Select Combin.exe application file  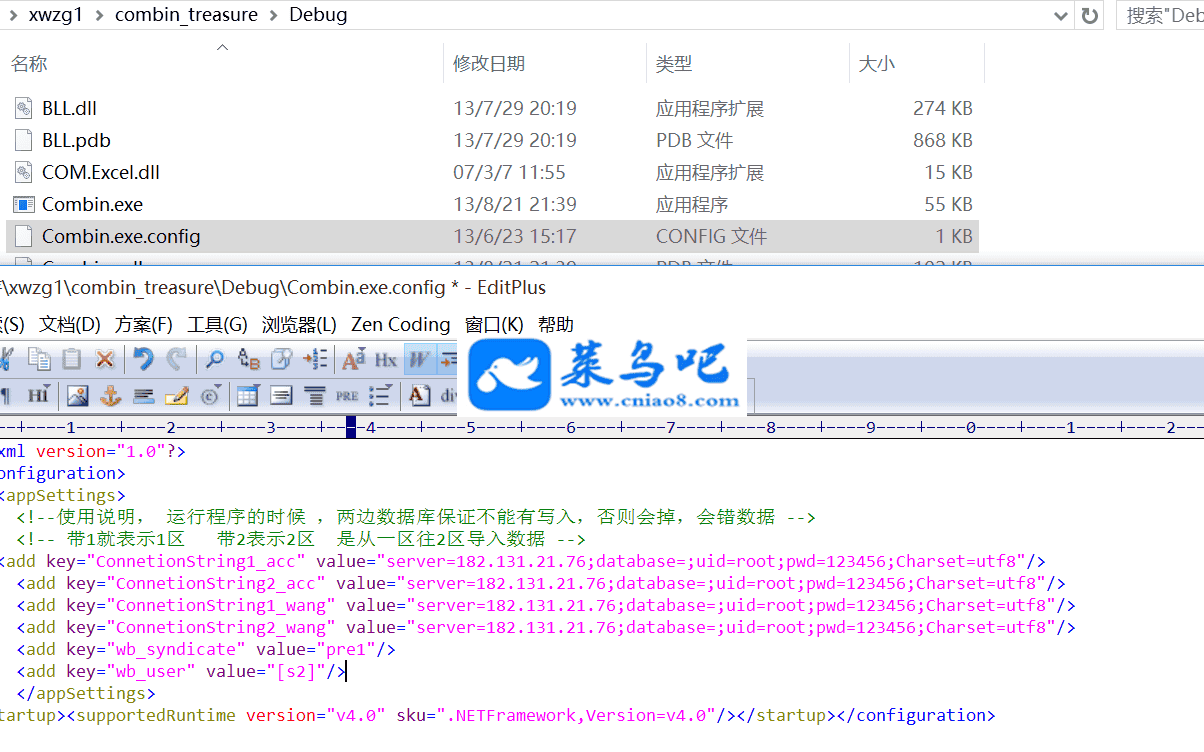(x=92, y=204)
